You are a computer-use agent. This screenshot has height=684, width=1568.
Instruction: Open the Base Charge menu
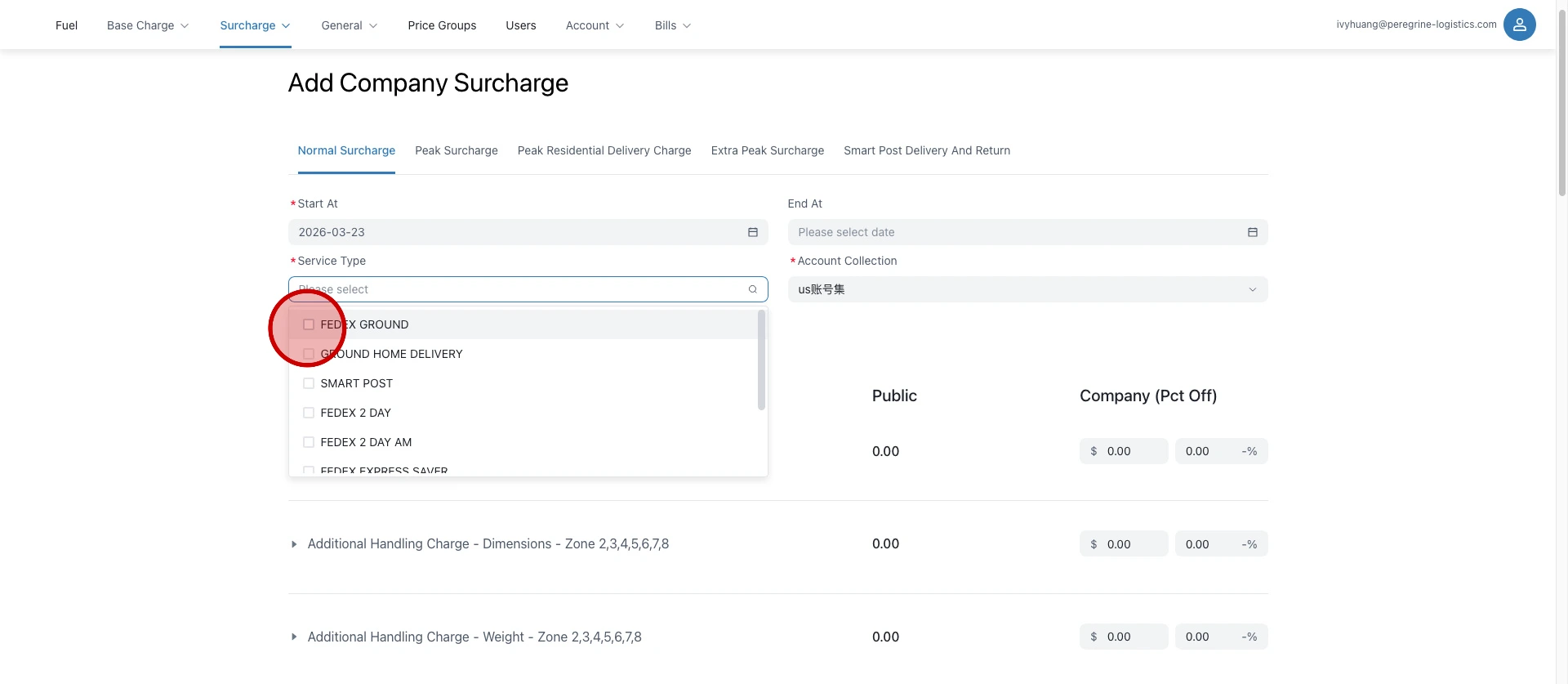pos(147,25)
